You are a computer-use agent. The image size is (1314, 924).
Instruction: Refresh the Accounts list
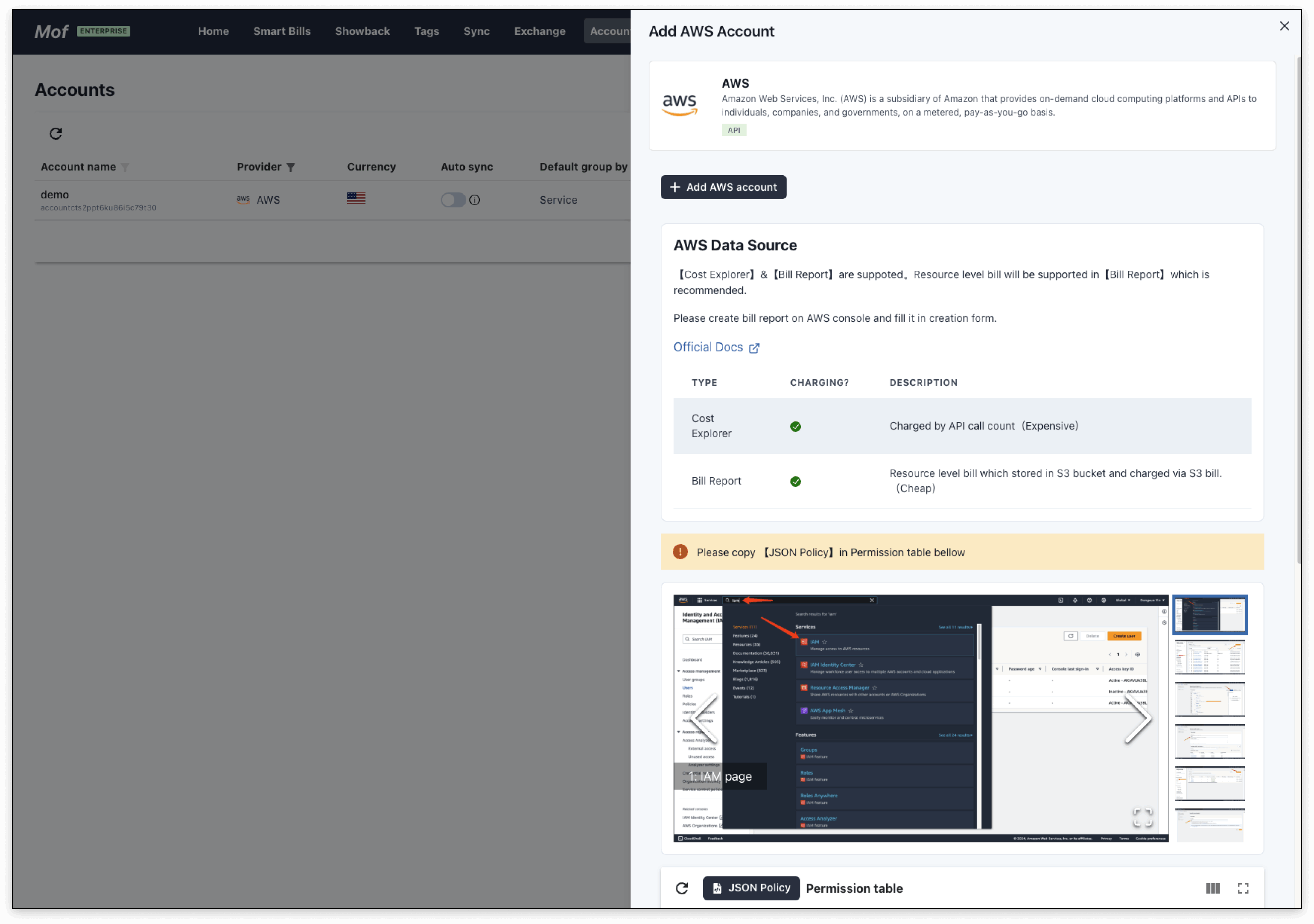coord(55,133)
